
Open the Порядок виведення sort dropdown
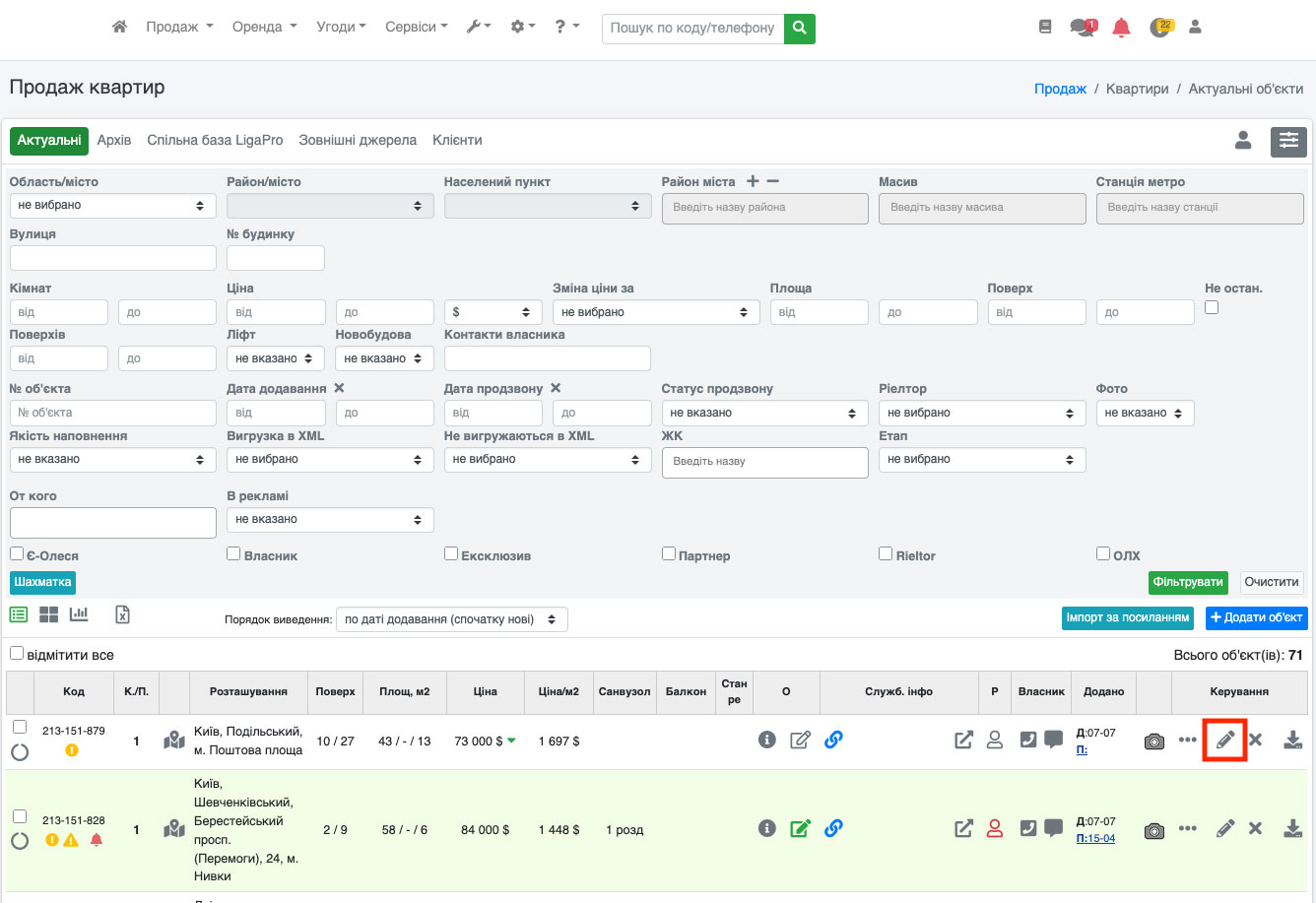coord(451,619)
